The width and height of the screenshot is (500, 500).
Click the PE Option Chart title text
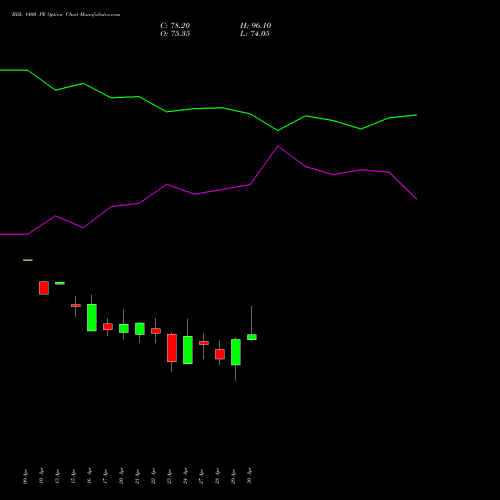(66, 15)
